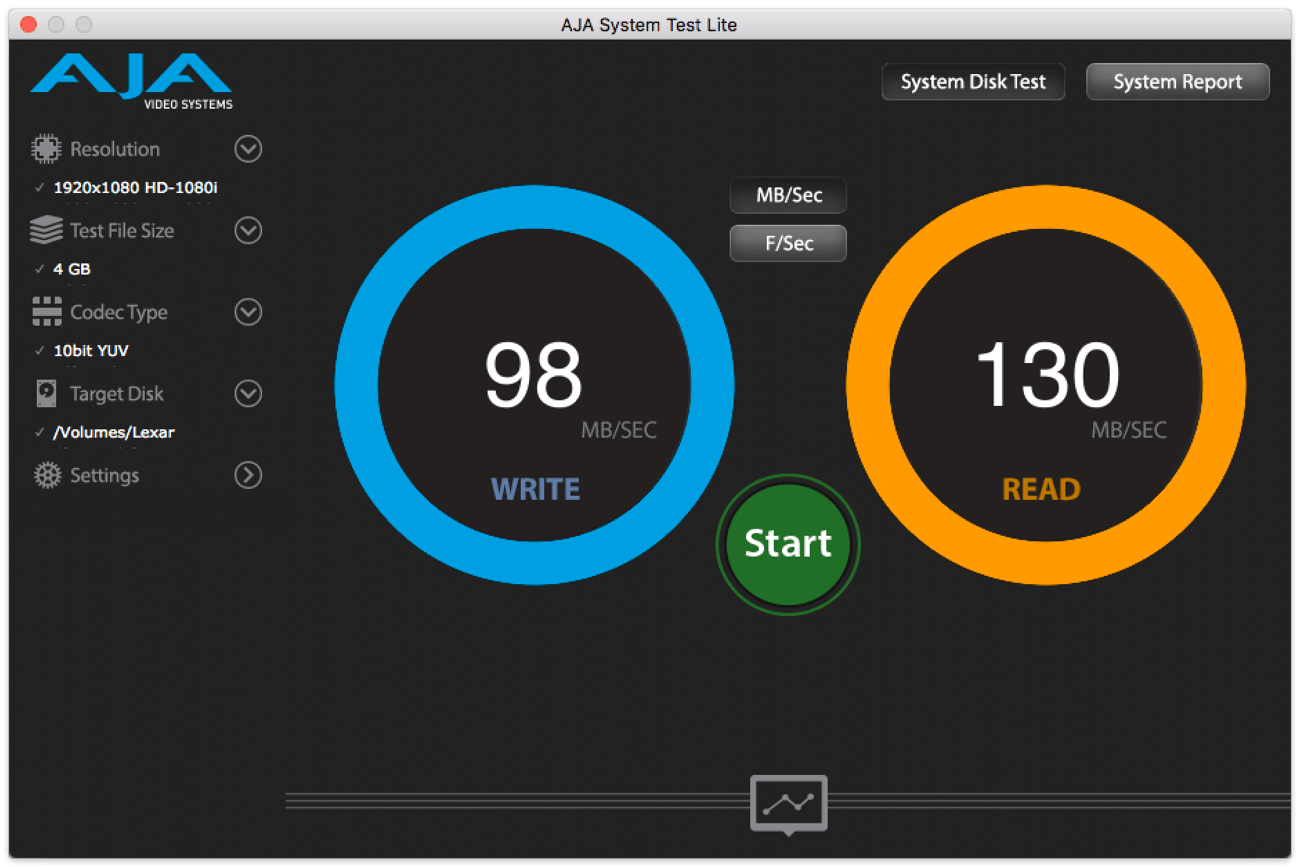This screenshot has width=1300, height=867.
Task: Click the Target Disk drive icon
Action: click(x=46, y=394)
